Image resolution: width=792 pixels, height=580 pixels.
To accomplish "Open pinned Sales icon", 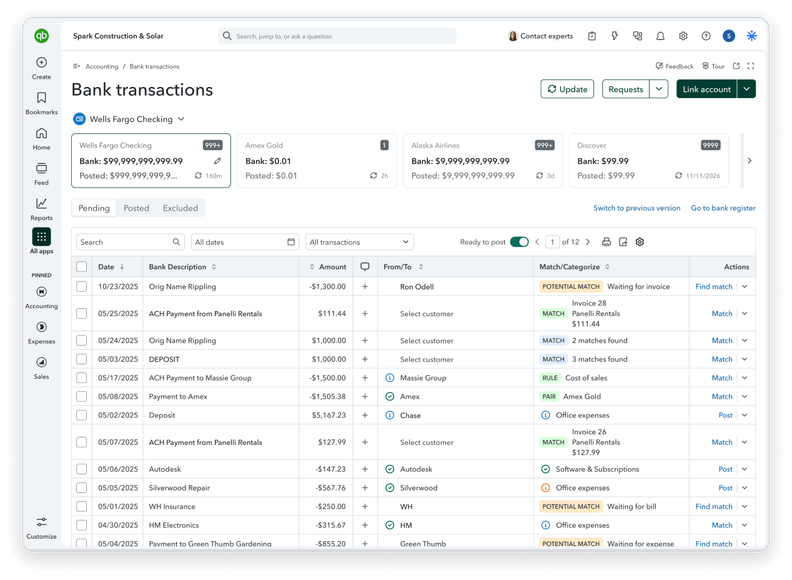I will (41, 362).
